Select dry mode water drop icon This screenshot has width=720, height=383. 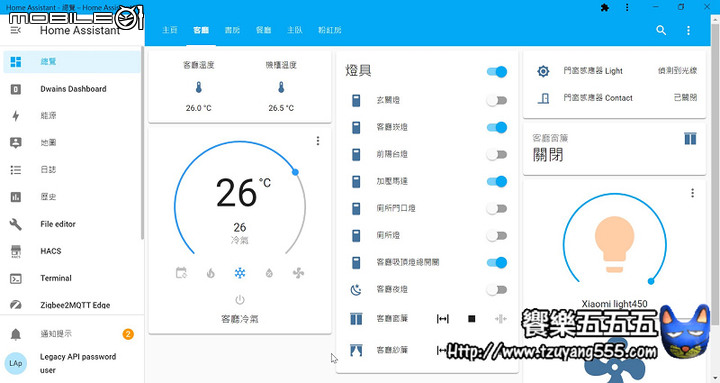[x=269, y=273]
